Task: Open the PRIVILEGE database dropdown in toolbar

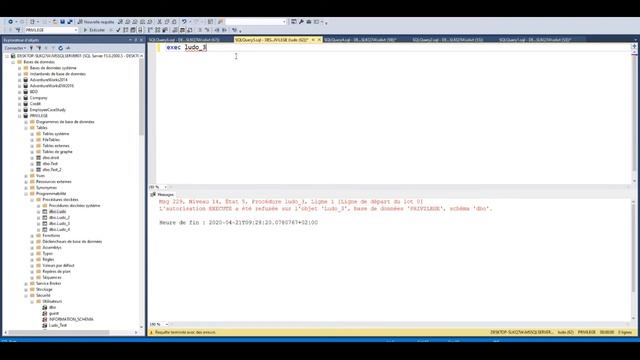Action: point(51,30)
